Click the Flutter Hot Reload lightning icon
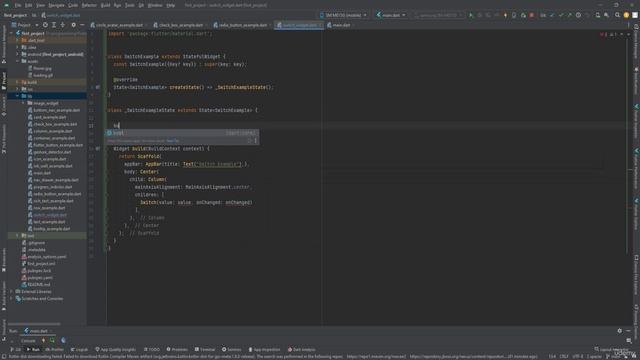The height and width of the screenshot is (360, 640). pos(505,15)
